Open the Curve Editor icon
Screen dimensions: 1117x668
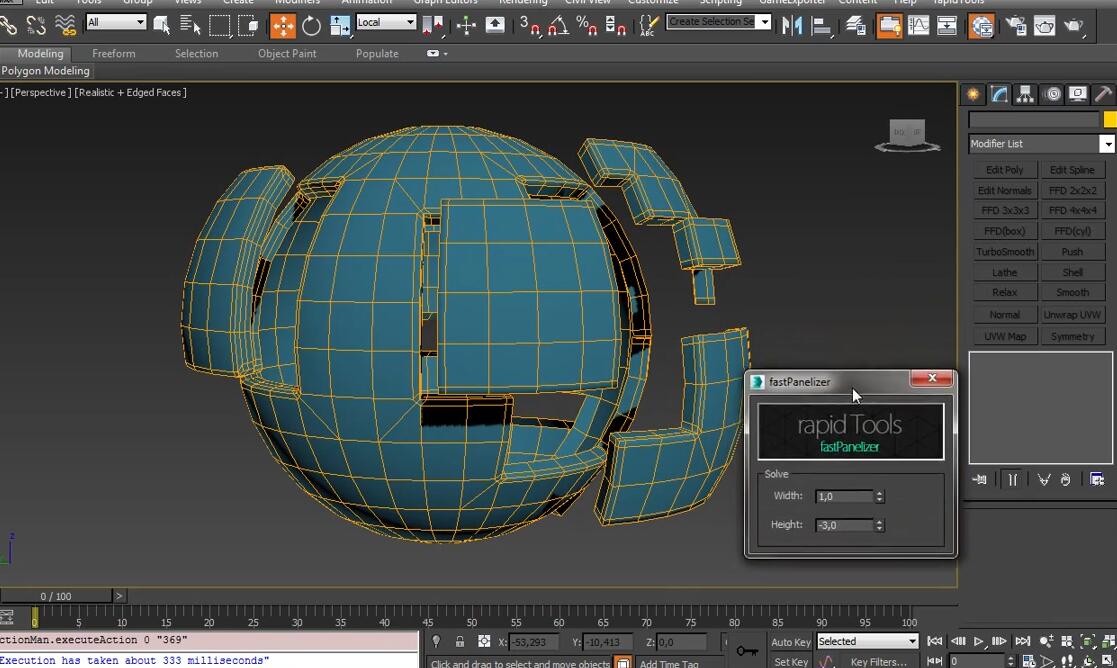[918, 26]
